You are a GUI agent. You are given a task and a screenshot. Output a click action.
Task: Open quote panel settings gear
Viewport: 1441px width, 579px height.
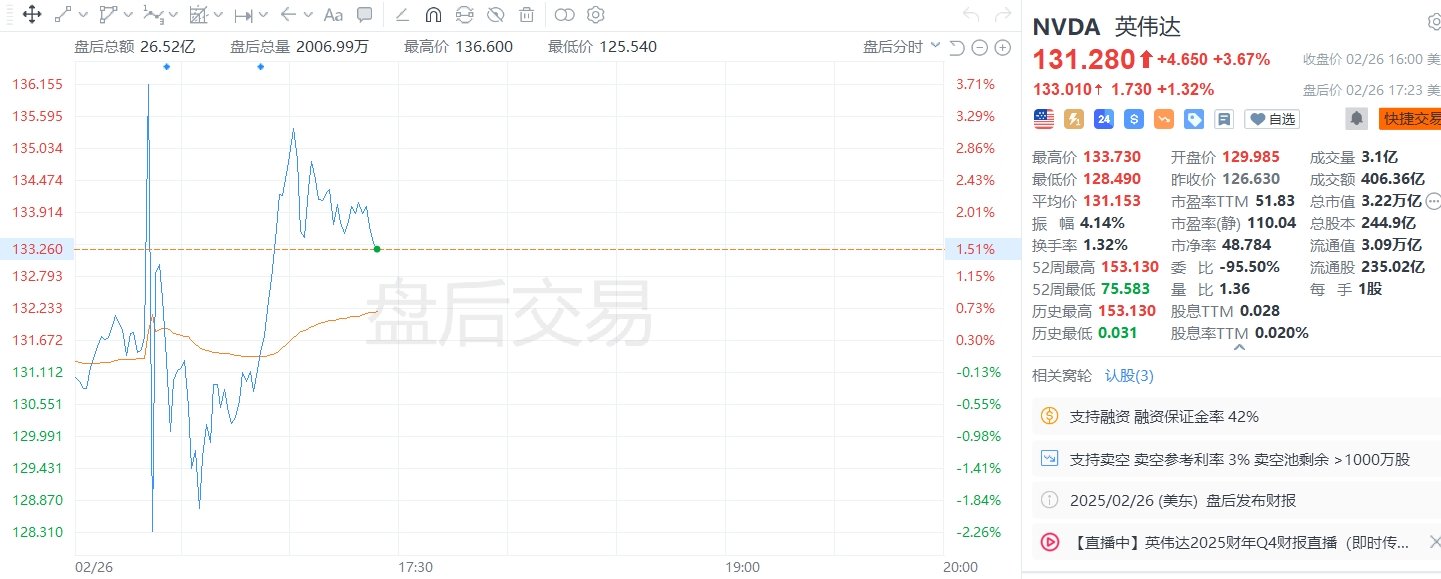(x=1433, y=22)
